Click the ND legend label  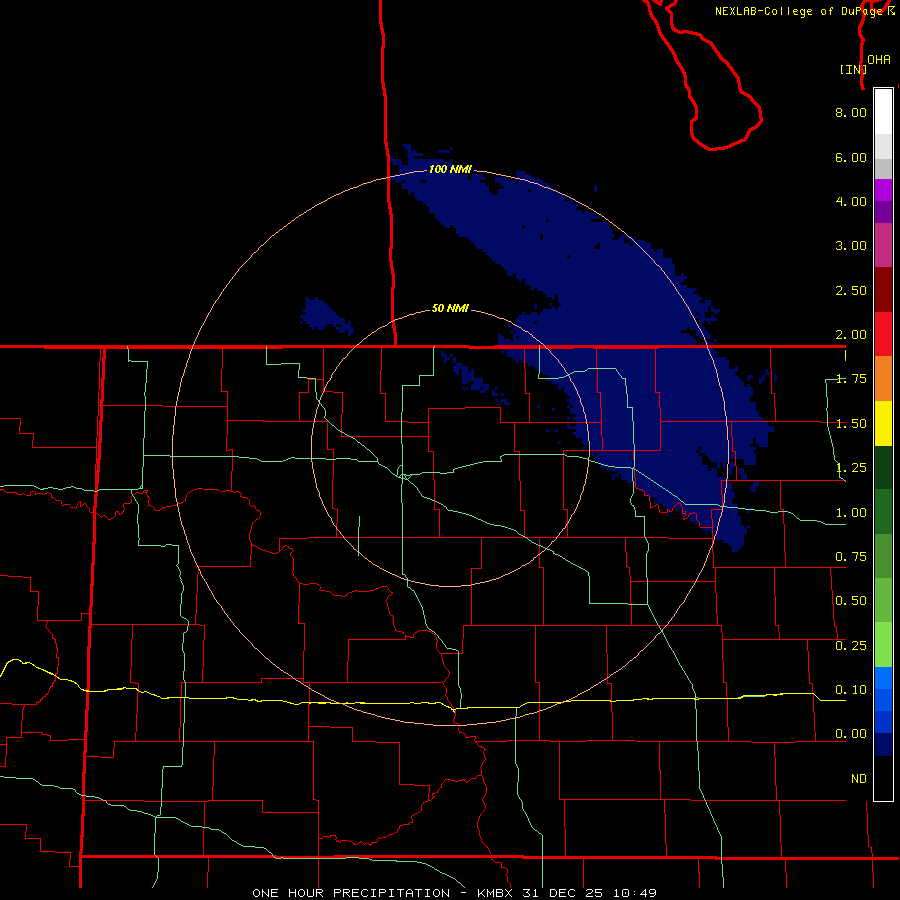[859, 779]
